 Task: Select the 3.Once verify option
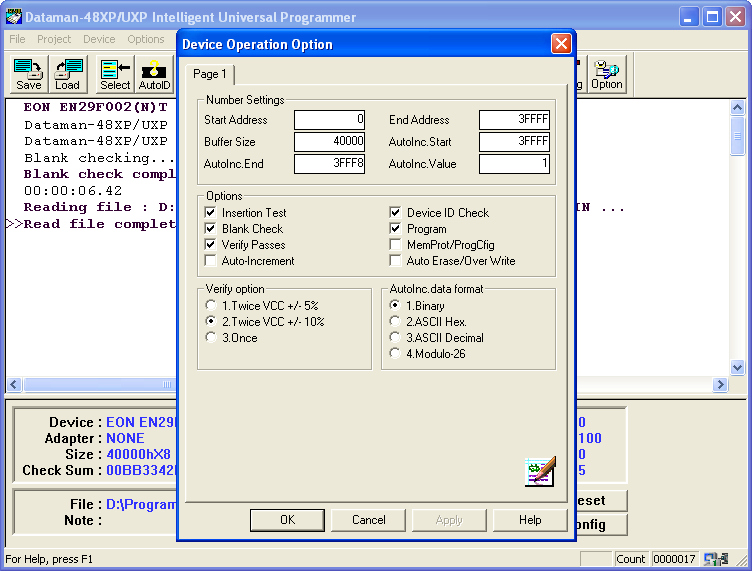point(210,338)
